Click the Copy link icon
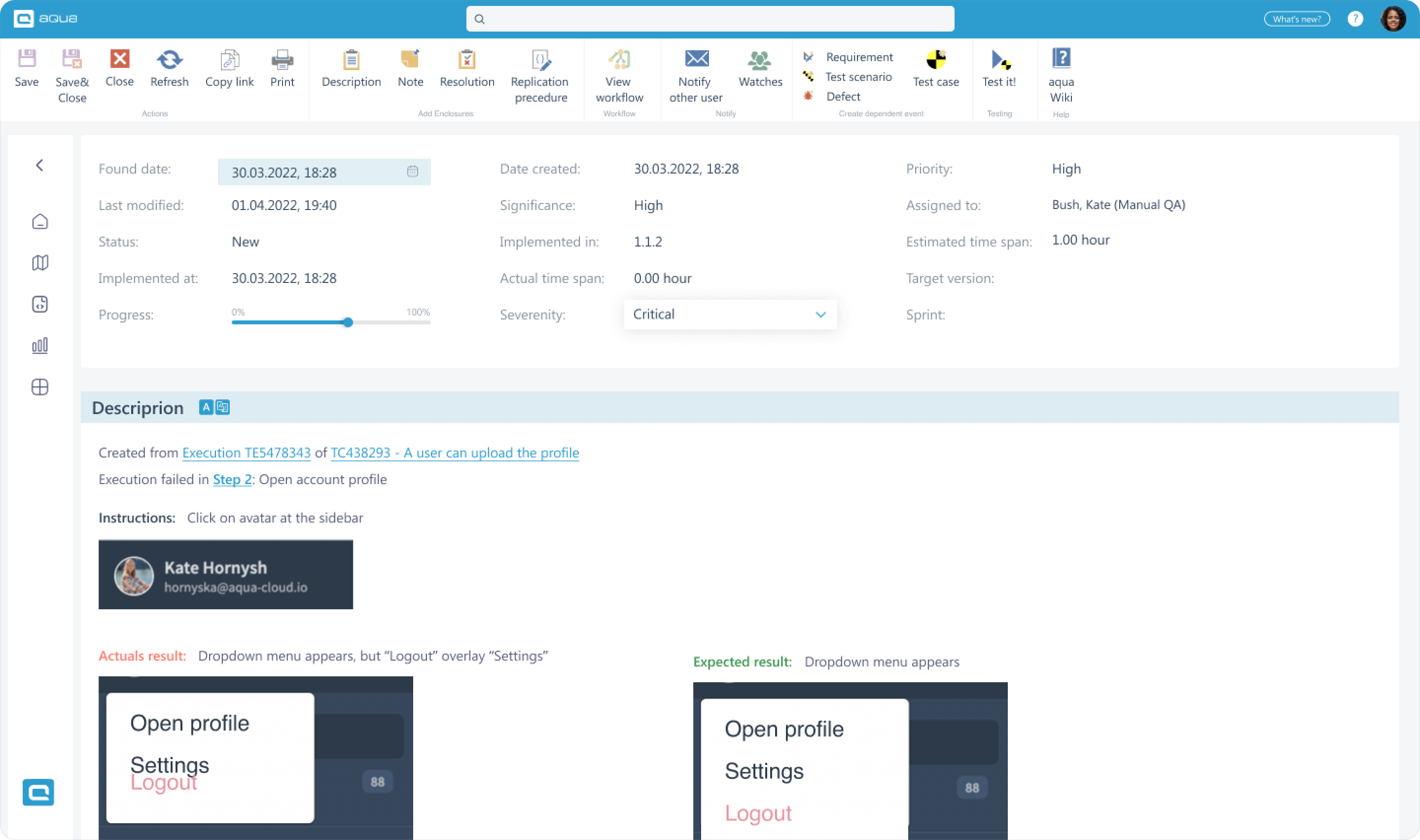 (x=229, y=60)
